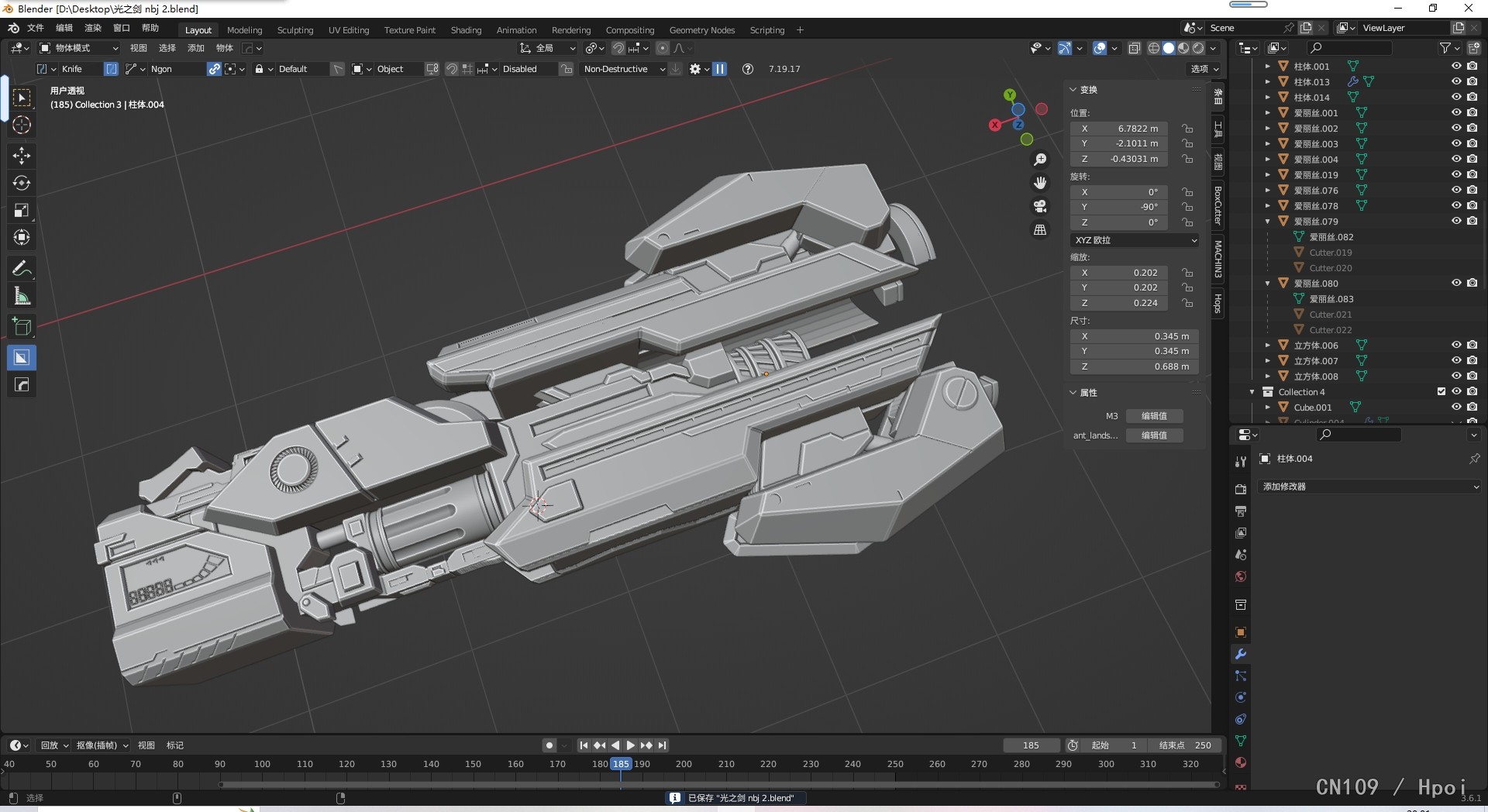Toggle lock on X location field

(x=1187, y=129)
